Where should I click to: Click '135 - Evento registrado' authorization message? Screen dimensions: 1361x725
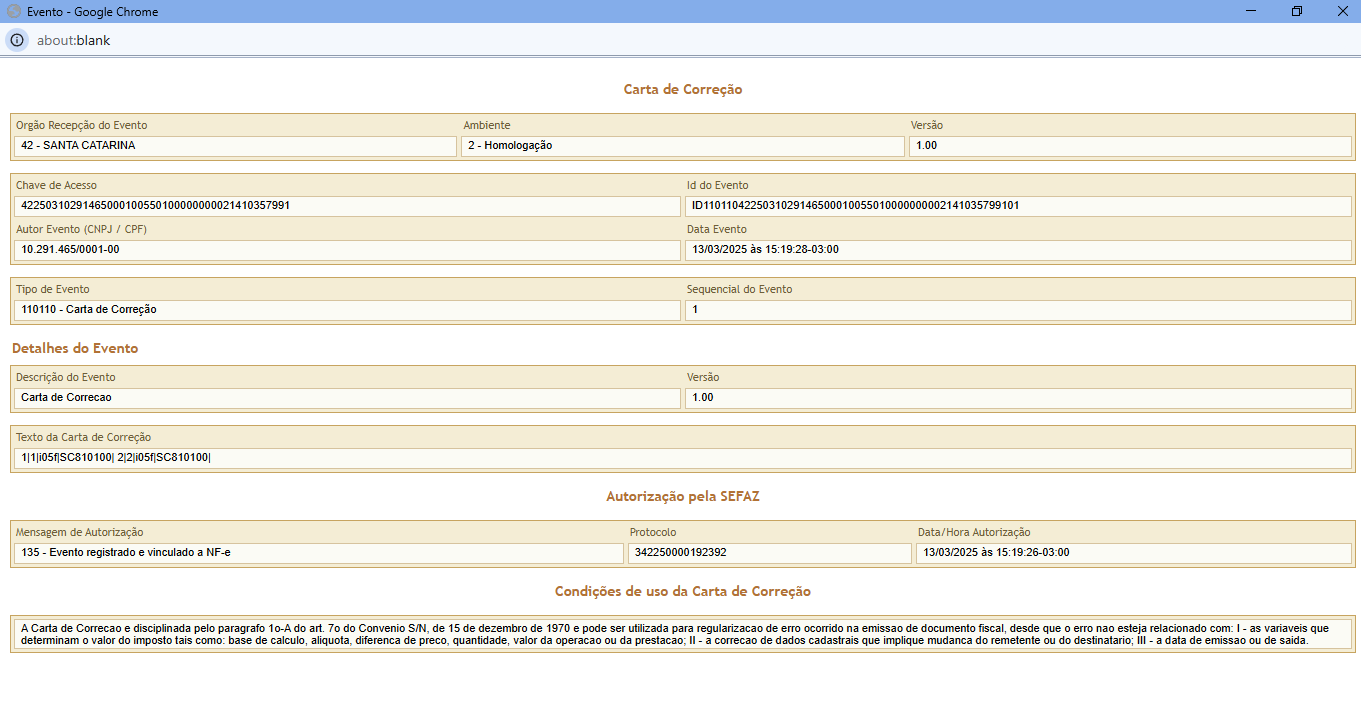click(319, 553)
